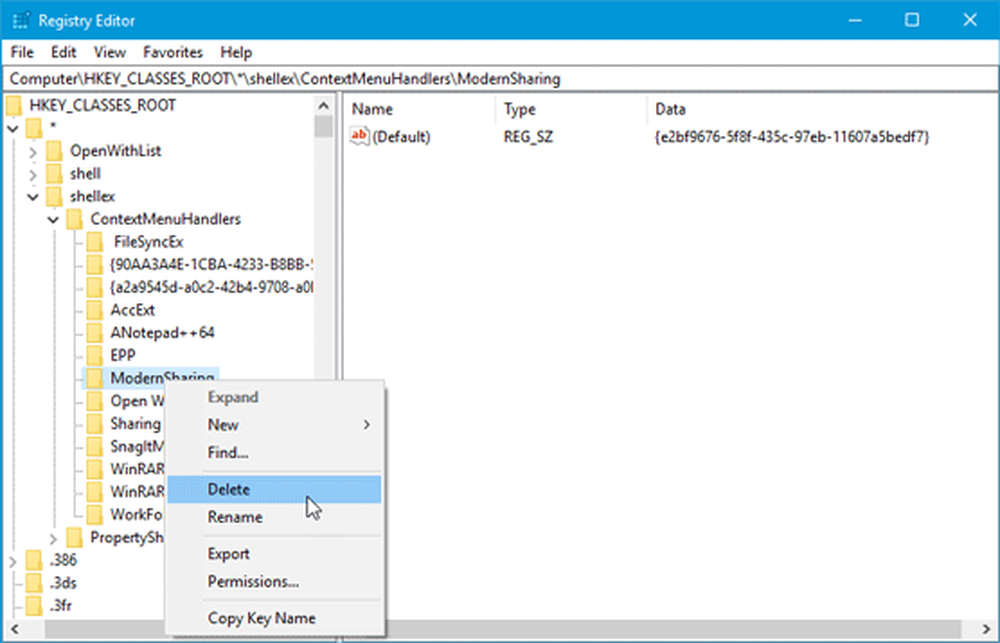Click the {90AA3A4E-1CBA key folder icon
Screen dimensions: 1000x643
coord(95,265)
